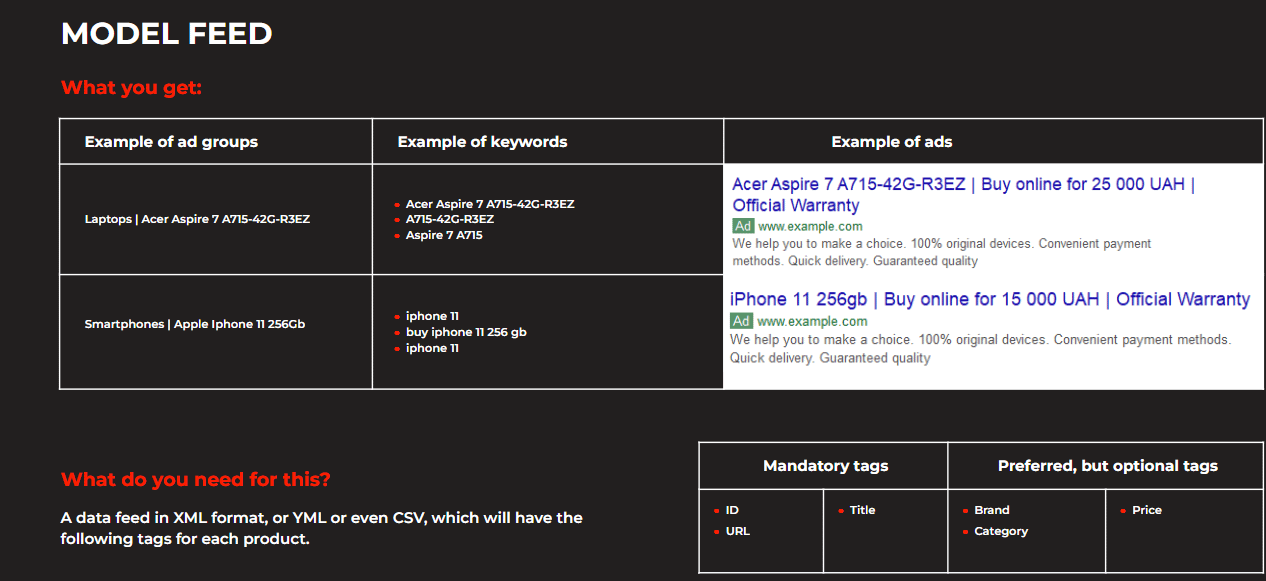
Task: Click www.example.com under the iPhone ad
Action: tap(812, 321)
